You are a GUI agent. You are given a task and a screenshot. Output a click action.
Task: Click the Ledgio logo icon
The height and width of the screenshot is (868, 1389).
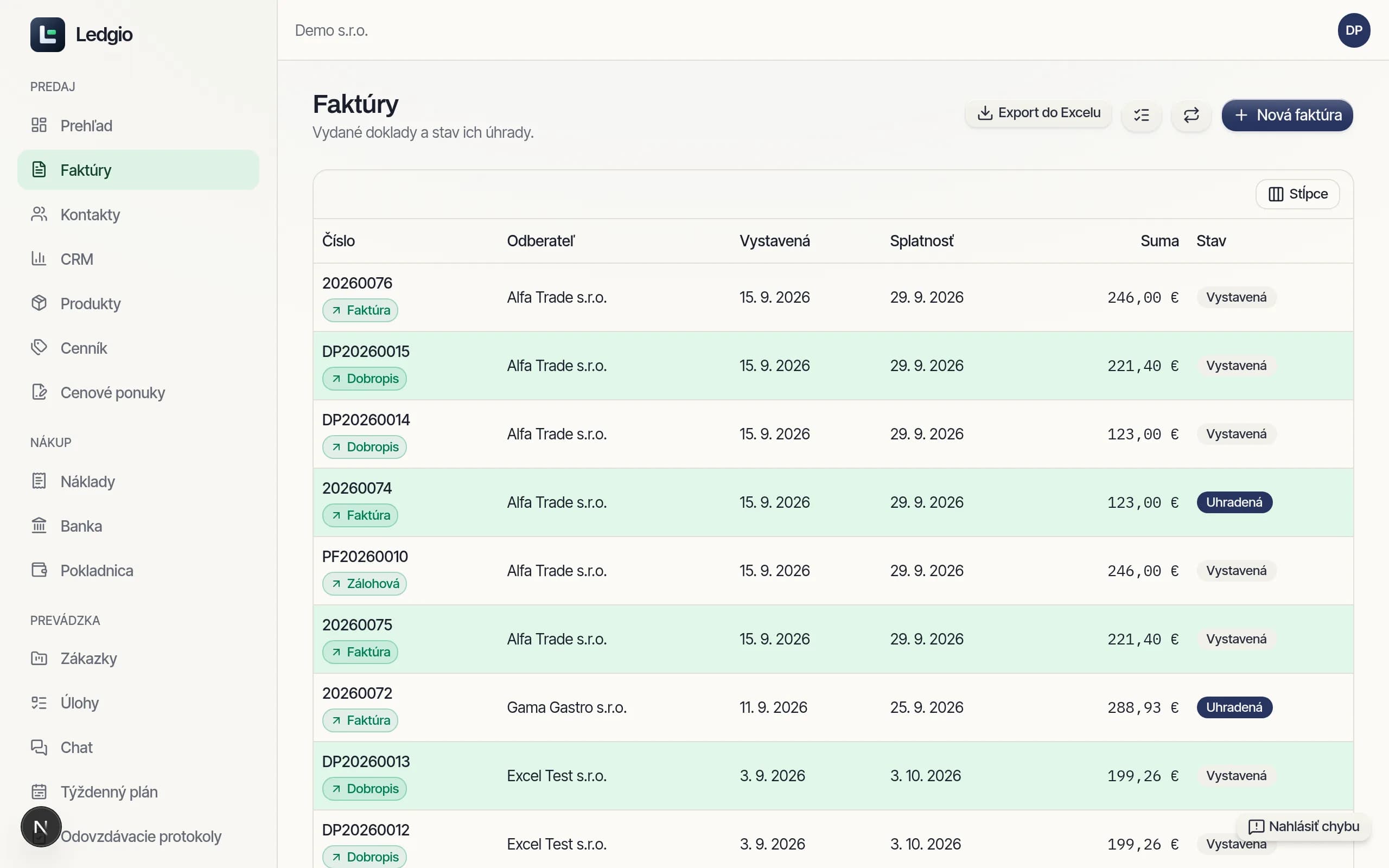pos(48,34)
